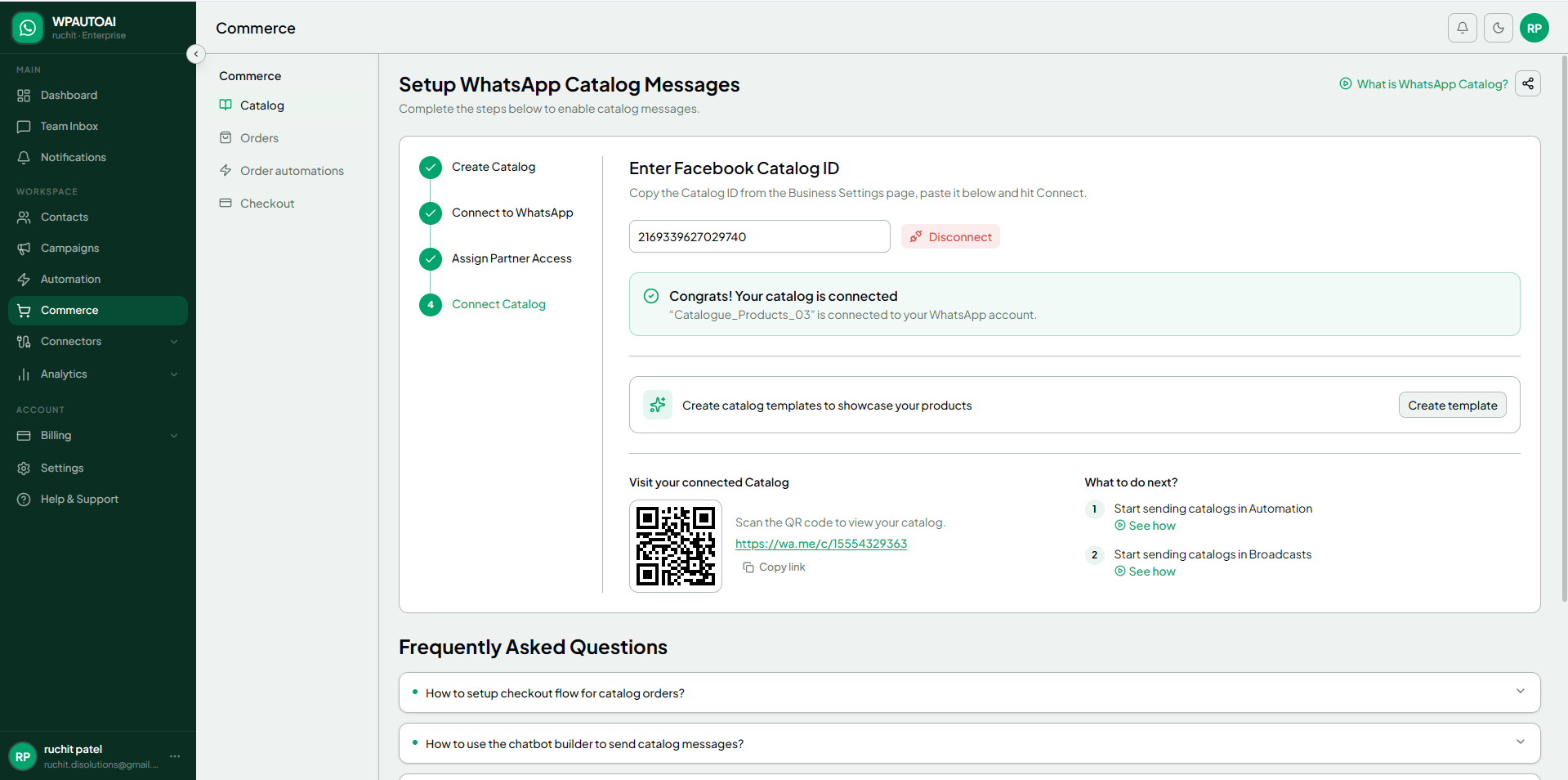Select Checkout in Commerce submenu
This screenshot has height=780, width=1568.
[x=267, y=204]
